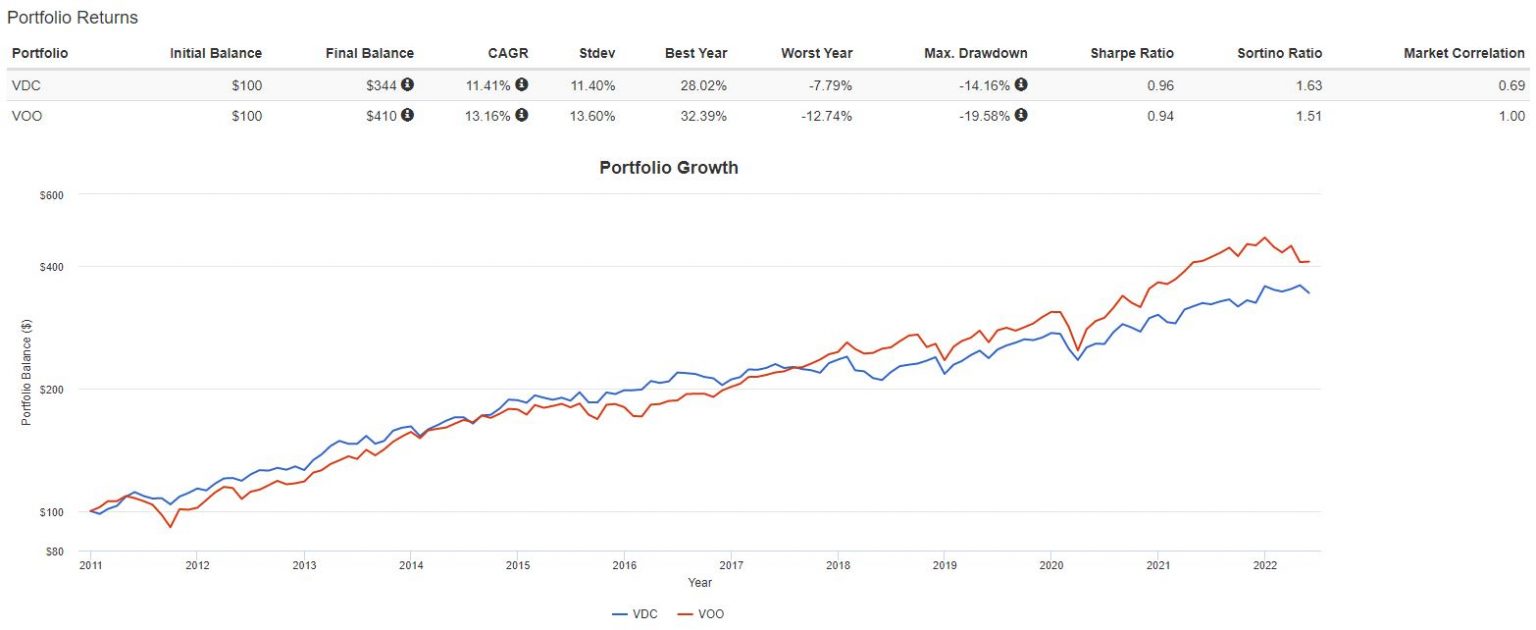1536x630 pixels.
Task: Click the Sharpe Ratio column header
Action: click(1132, 53)
